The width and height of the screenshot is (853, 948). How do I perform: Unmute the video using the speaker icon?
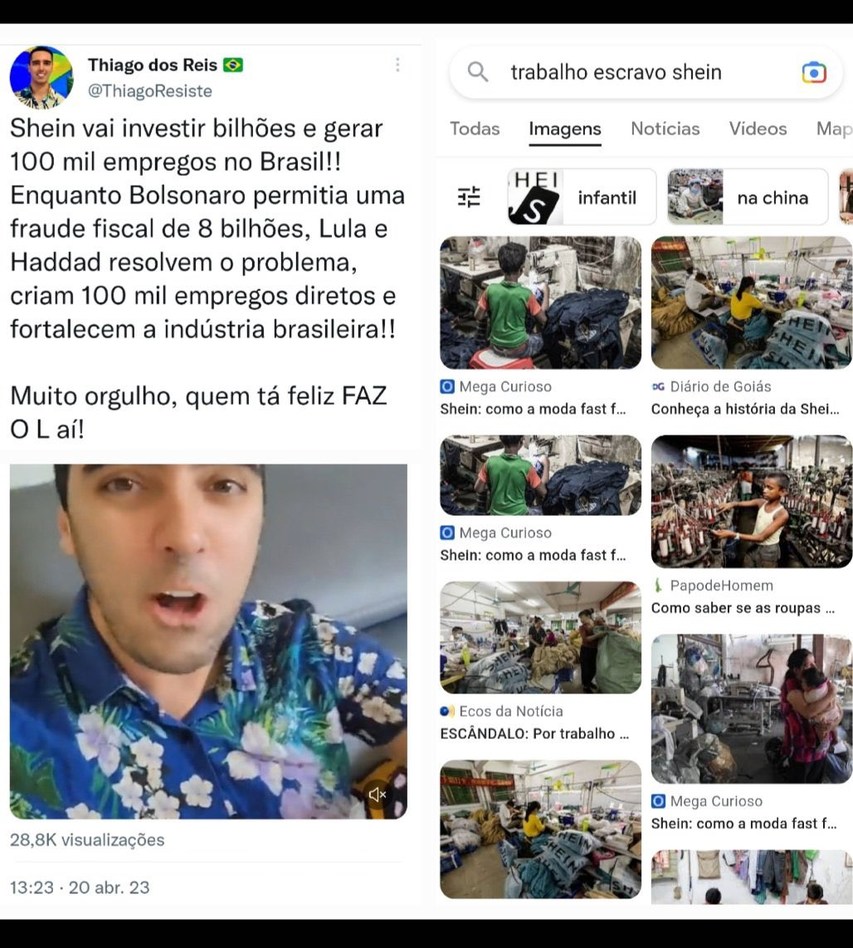(377, 794)
